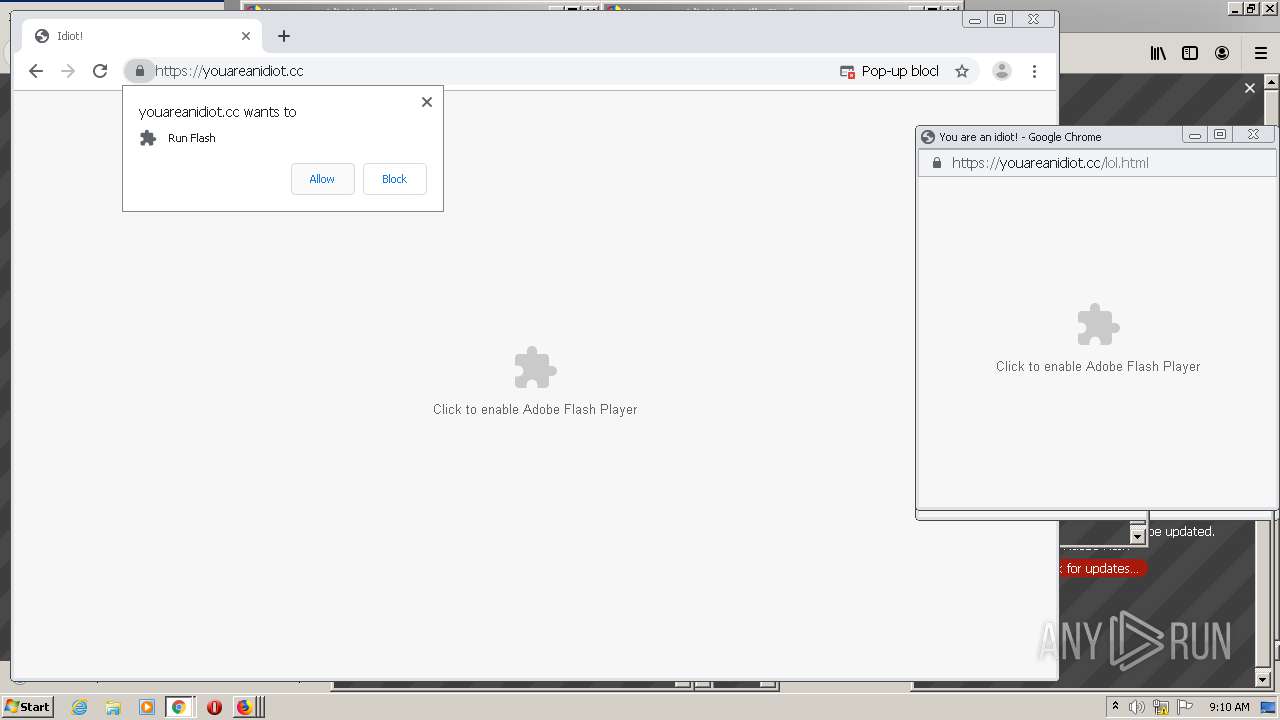Image resolution: width=1280 pixels, height=720 pixels.
Task: Click the 9:10 AM clock
Action: 1229,707
